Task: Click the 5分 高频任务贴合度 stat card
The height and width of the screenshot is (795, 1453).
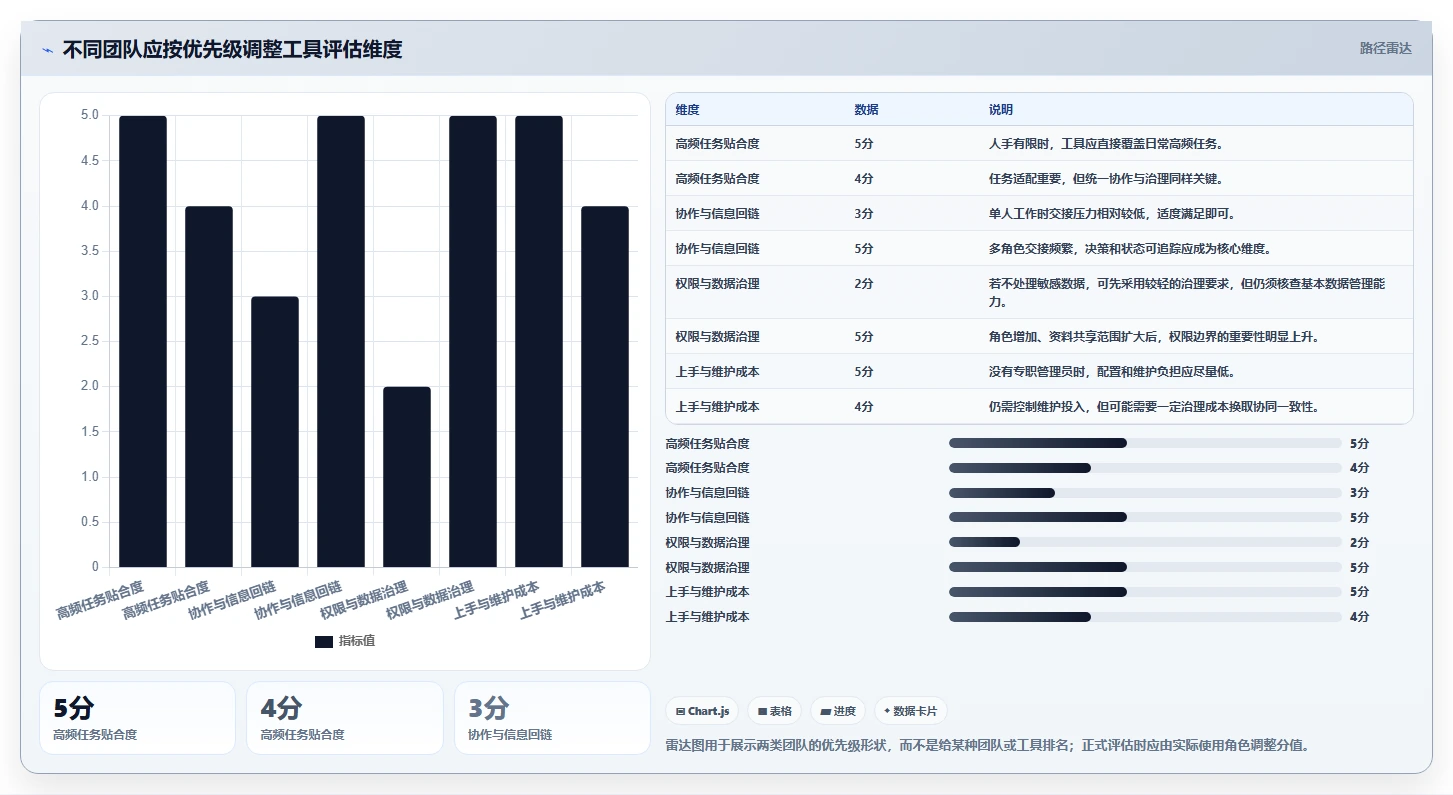Action: [x=137, y=718]
